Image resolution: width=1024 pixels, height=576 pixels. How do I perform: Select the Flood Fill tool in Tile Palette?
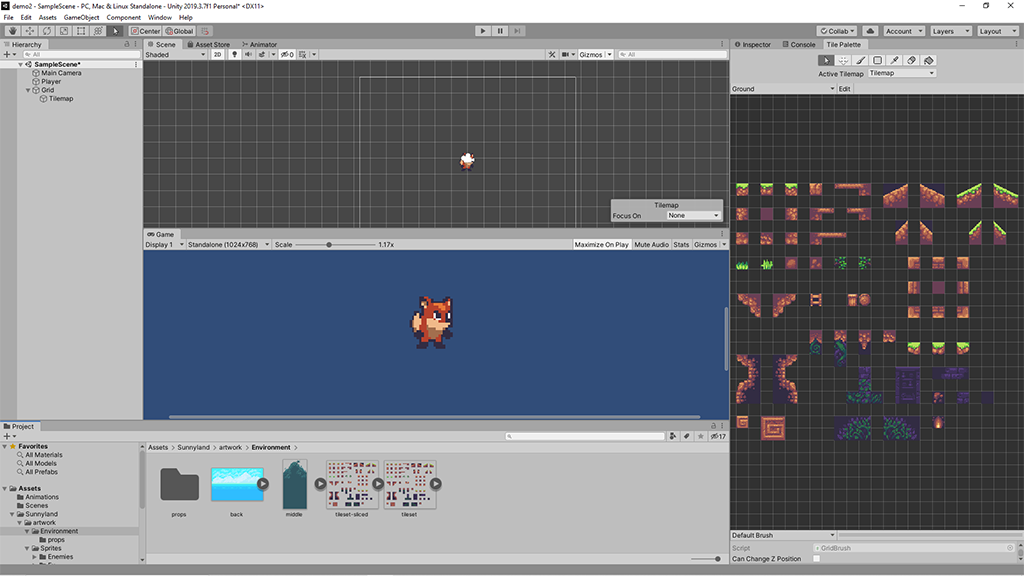928,60
